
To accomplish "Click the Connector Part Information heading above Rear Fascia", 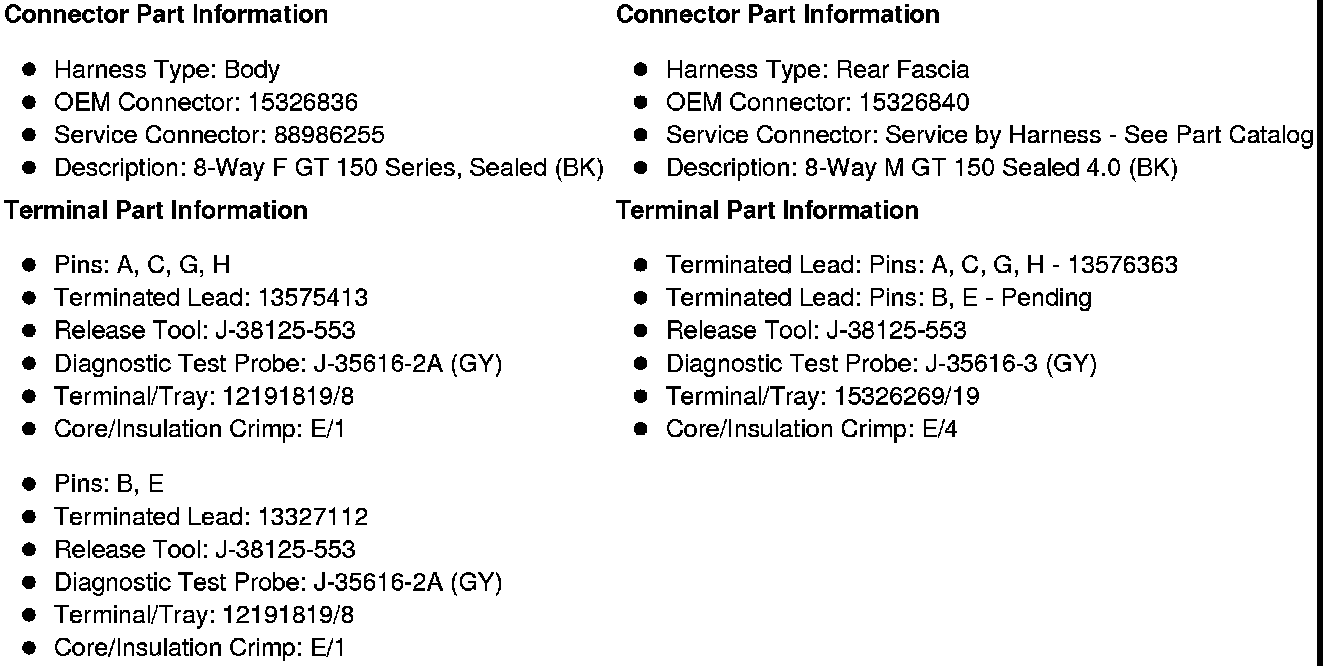I will (x=777, y=15).
